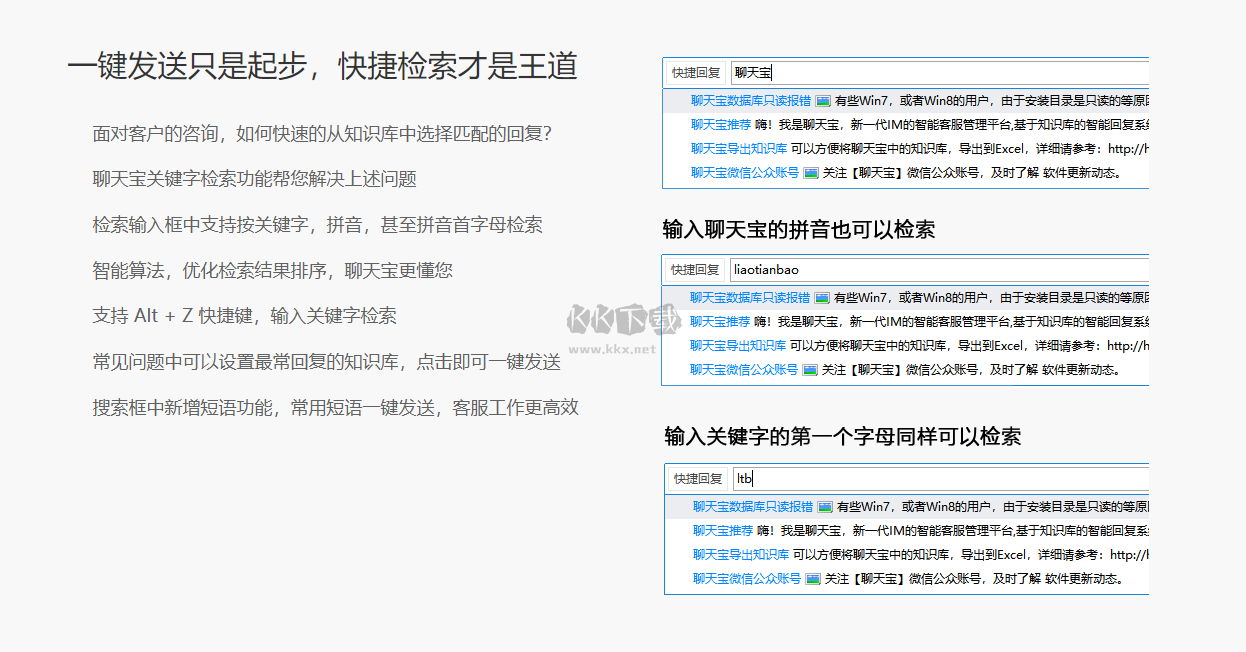Click 快捷回复 label beside the liaotianbao search box
1246x652 pixels.
(695, 270)
